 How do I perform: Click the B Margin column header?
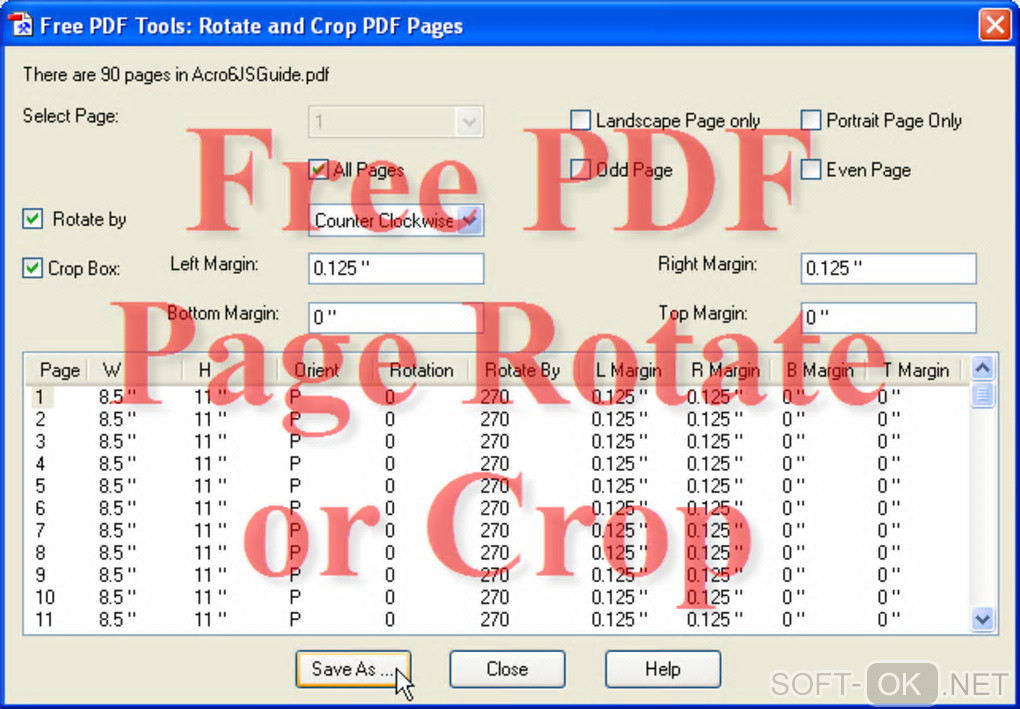click(819, 370)
